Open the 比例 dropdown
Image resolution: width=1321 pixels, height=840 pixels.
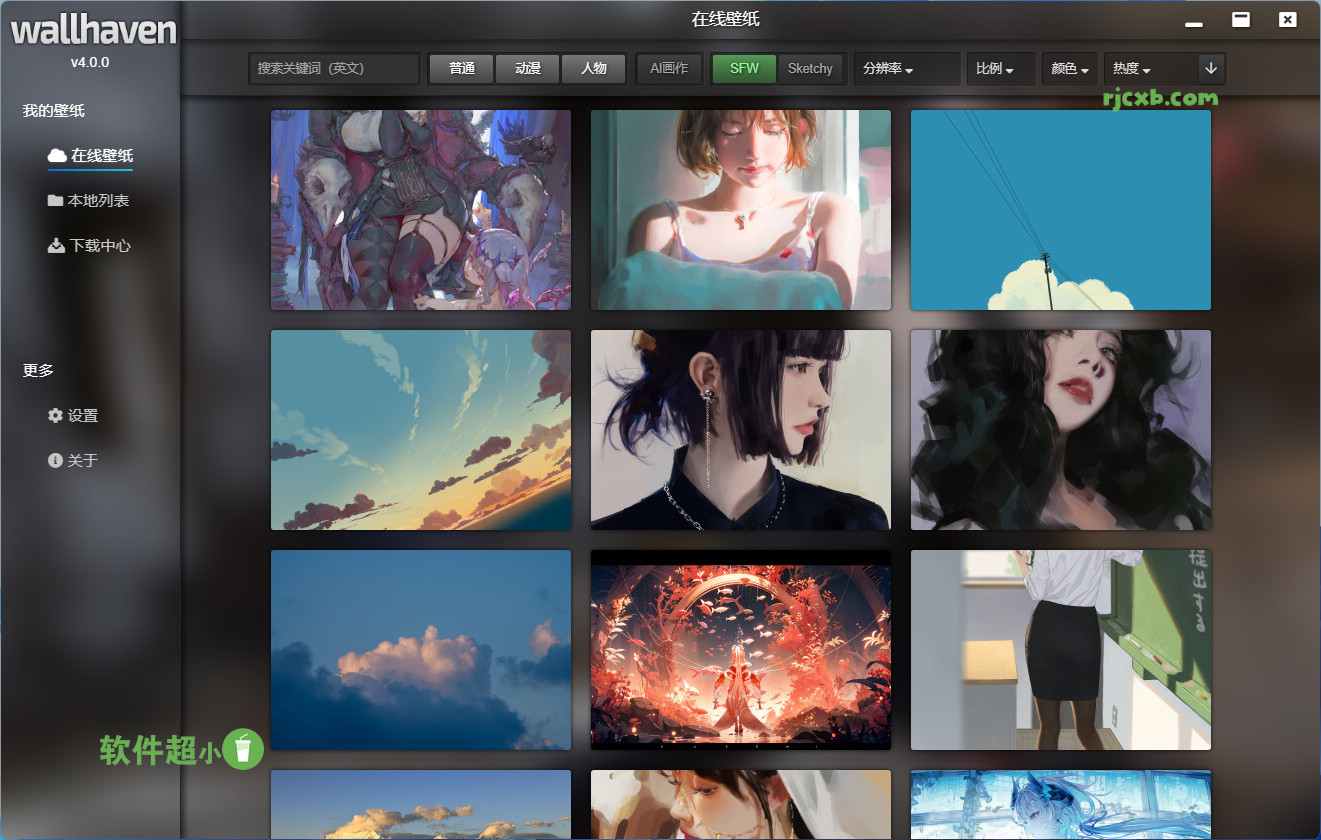click(x=994, y=69)
